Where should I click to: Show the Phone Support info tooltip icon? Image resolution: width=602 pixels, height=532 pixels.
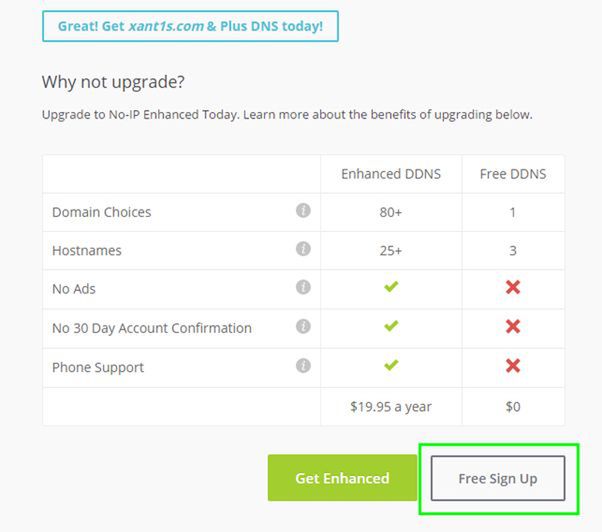[x=303, y=366]
